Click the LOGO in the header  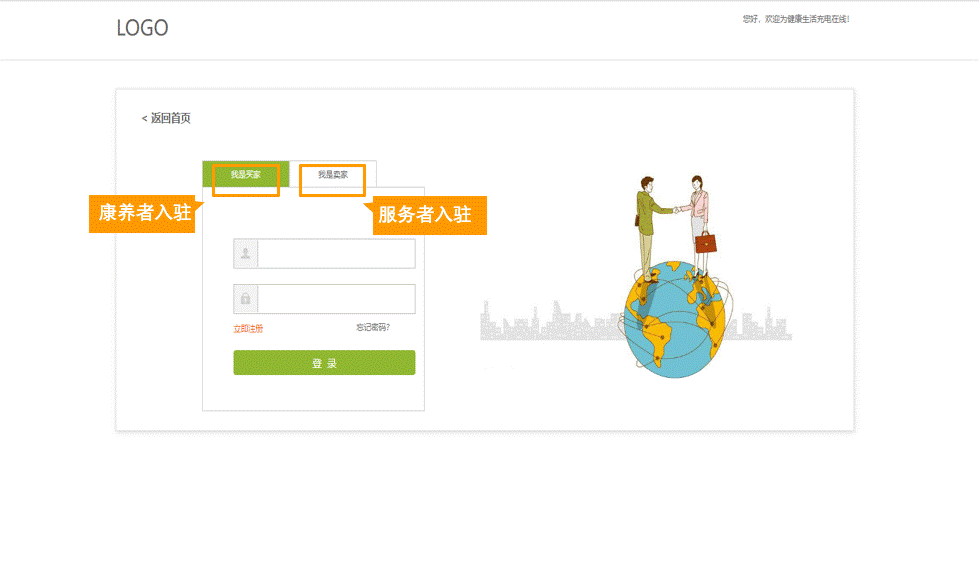(142, 28)
